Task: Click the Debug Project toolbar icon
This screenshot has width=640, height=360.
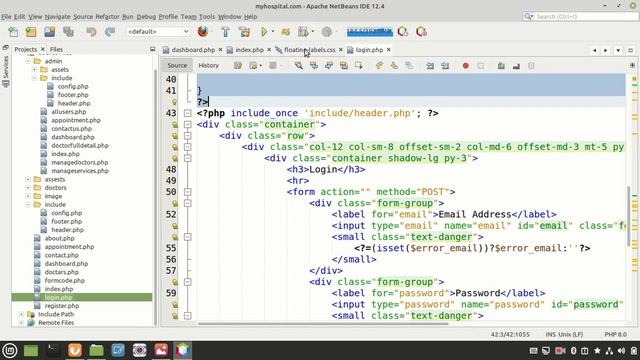Action: pyautogui.click(x=286, y=31)
